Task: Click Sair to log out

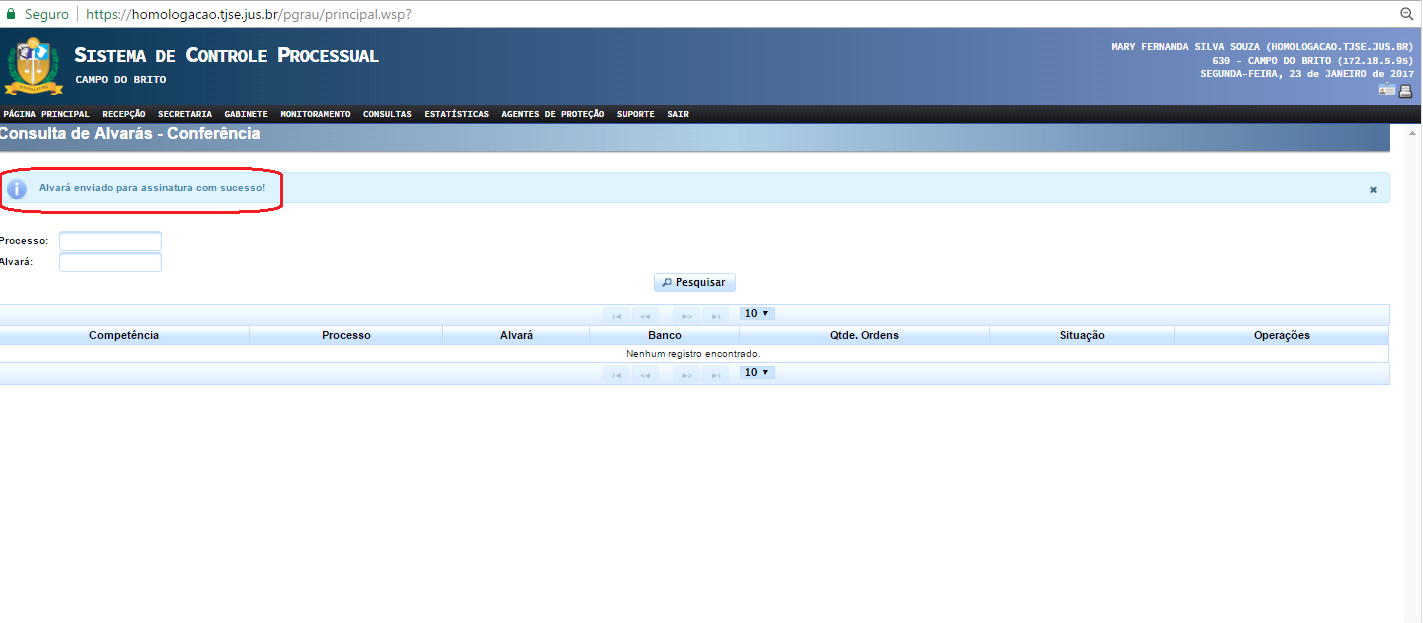Action: [678, 114]
